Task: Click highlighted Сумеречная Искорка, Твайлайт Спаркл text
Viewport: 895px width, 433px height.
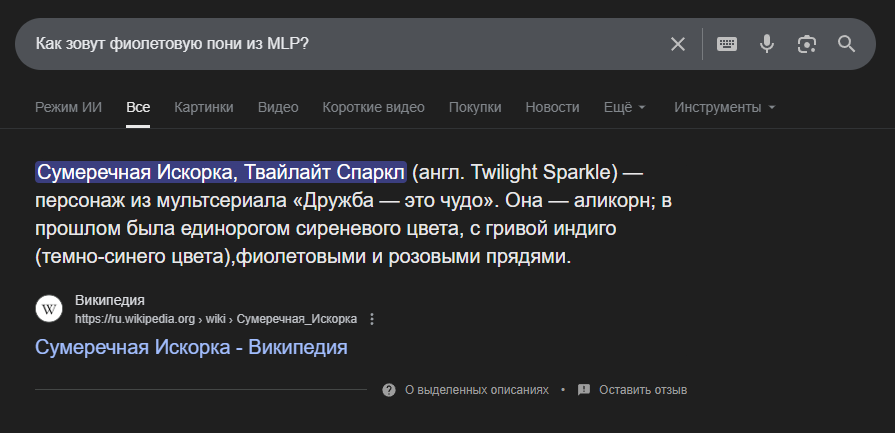Action: click(x=221, y=172)
